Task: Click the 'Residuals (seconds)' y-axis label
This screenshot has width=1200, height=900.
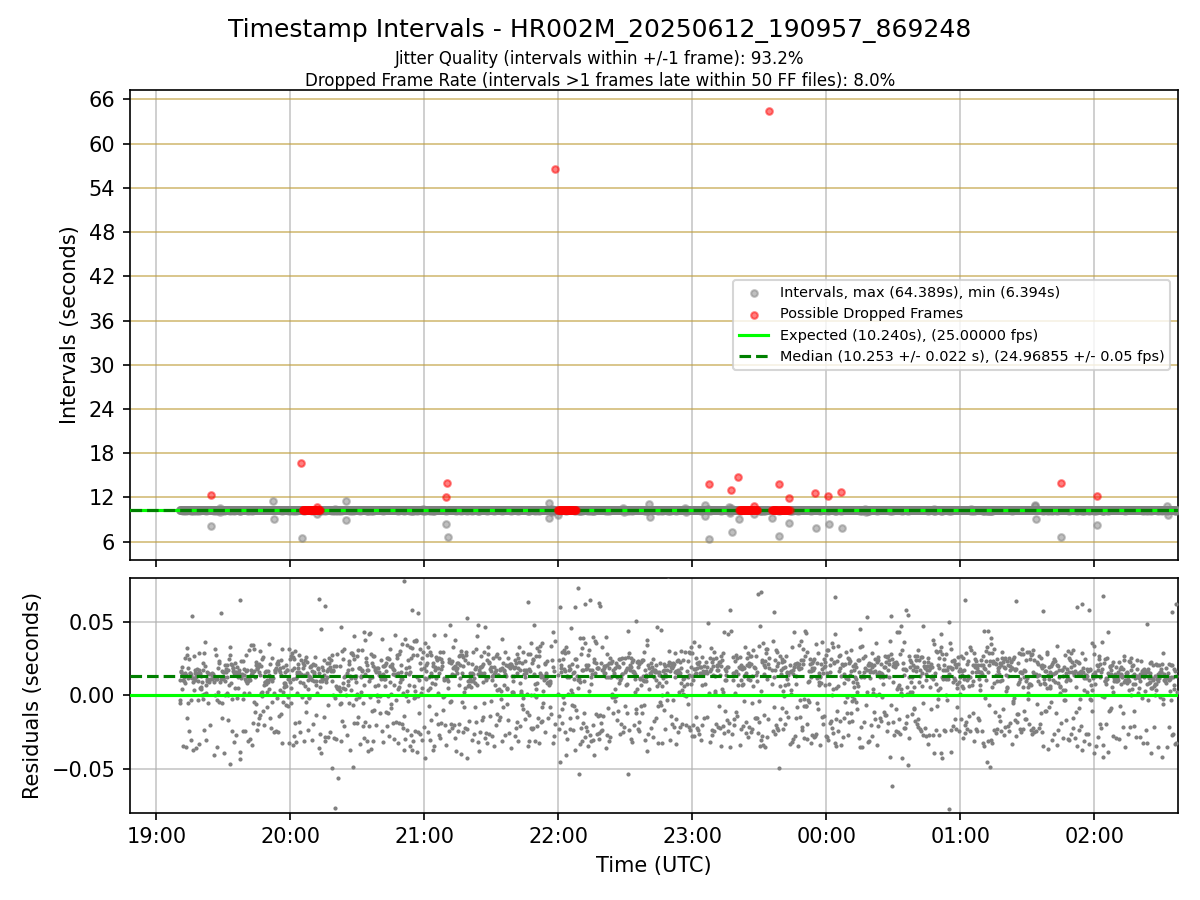Action: pos(31,695)
